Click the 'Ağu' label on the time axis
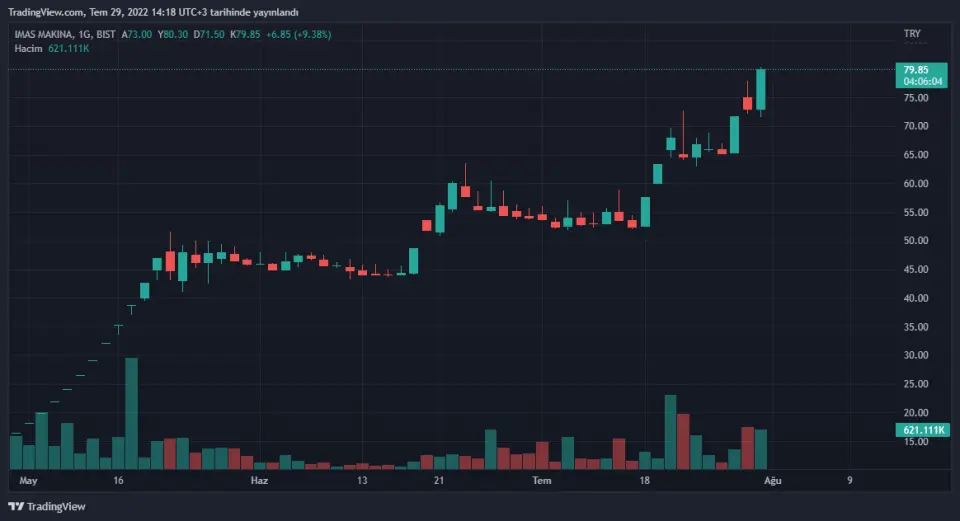Screen dimensions: 960x521 click(x=772, y=481)
